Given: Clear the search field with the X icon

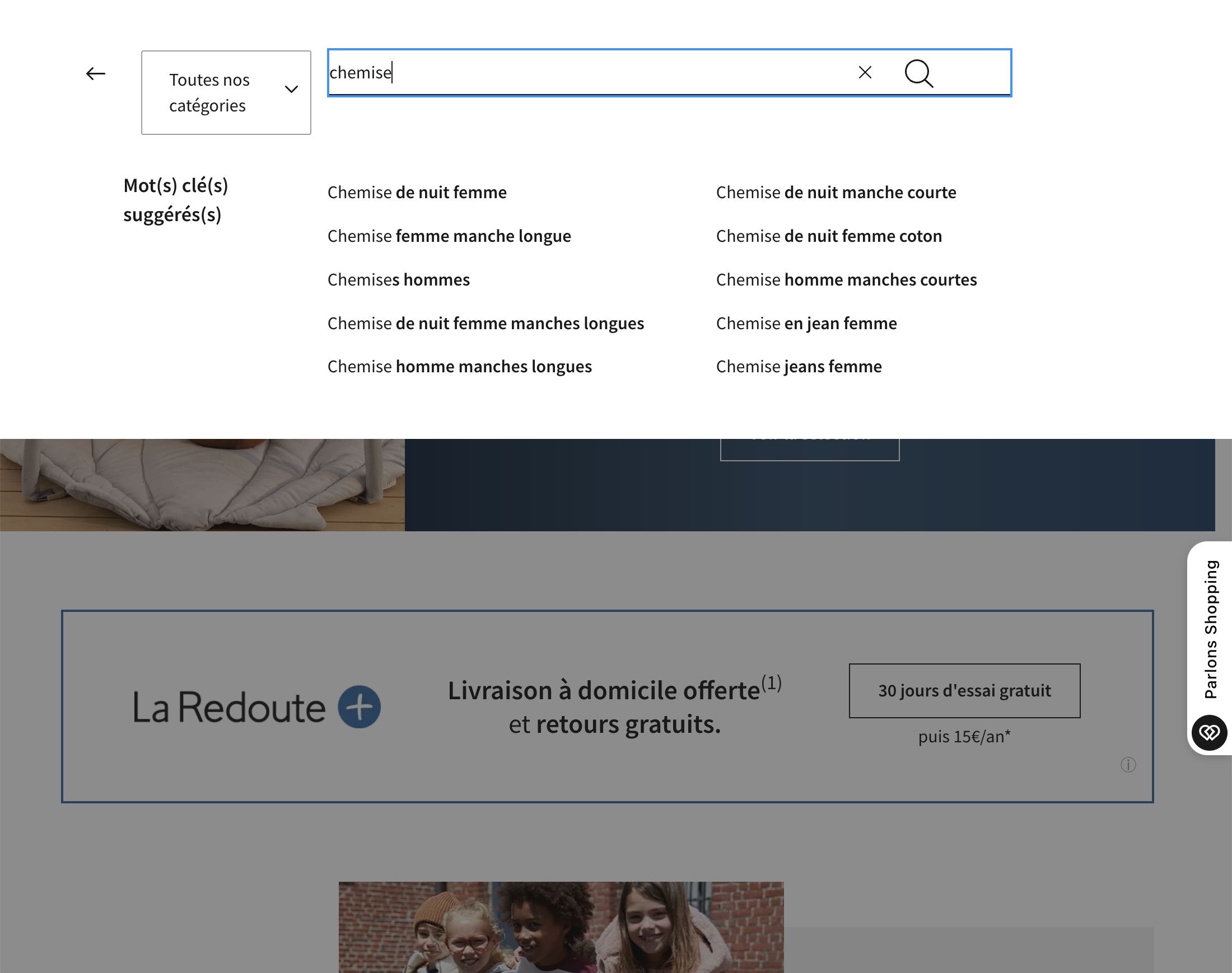Looking at the screenshot, I should tap(864, 72).
